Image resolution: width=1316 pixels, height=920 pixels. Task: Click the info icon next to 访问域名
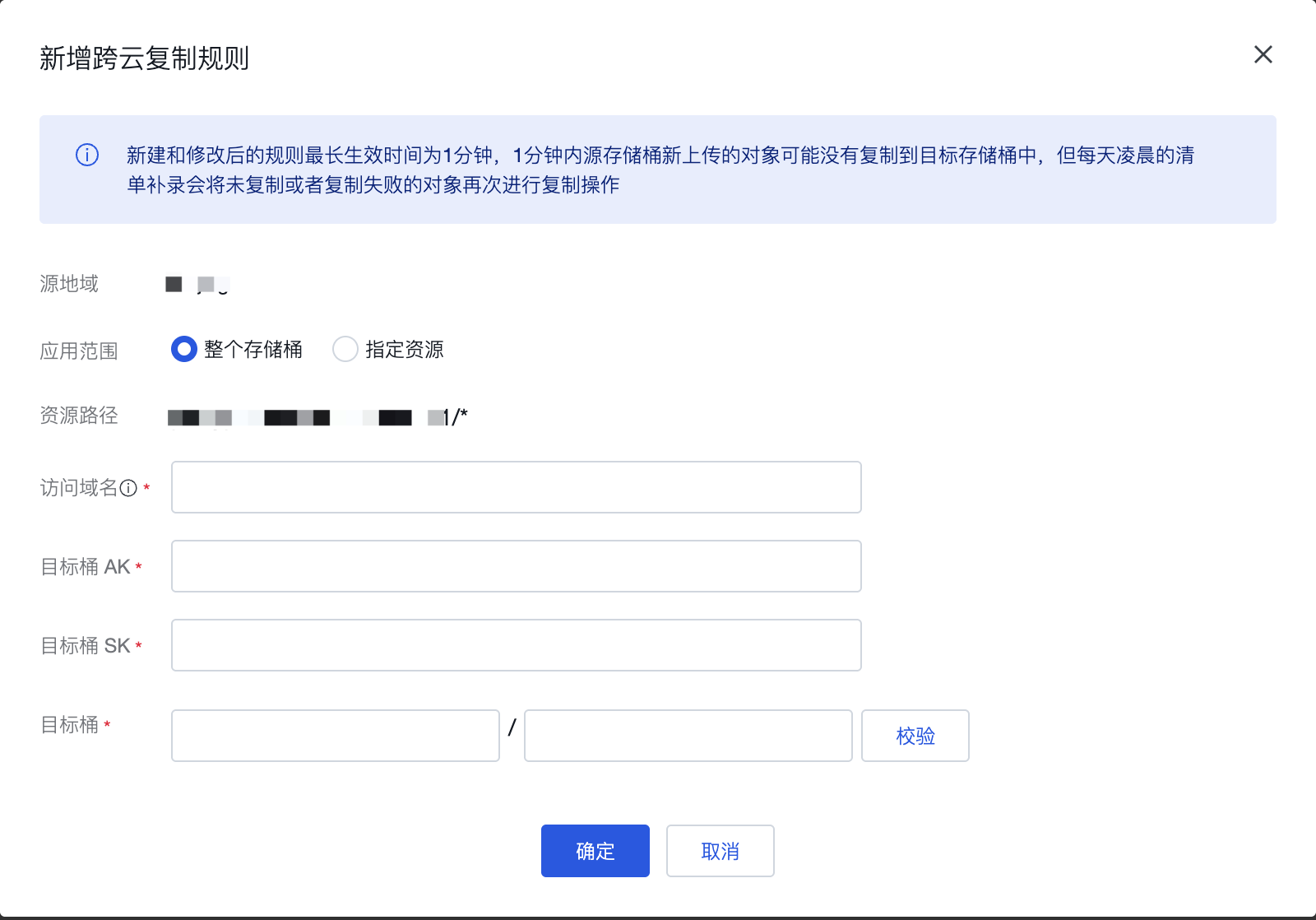pos(128,488)
